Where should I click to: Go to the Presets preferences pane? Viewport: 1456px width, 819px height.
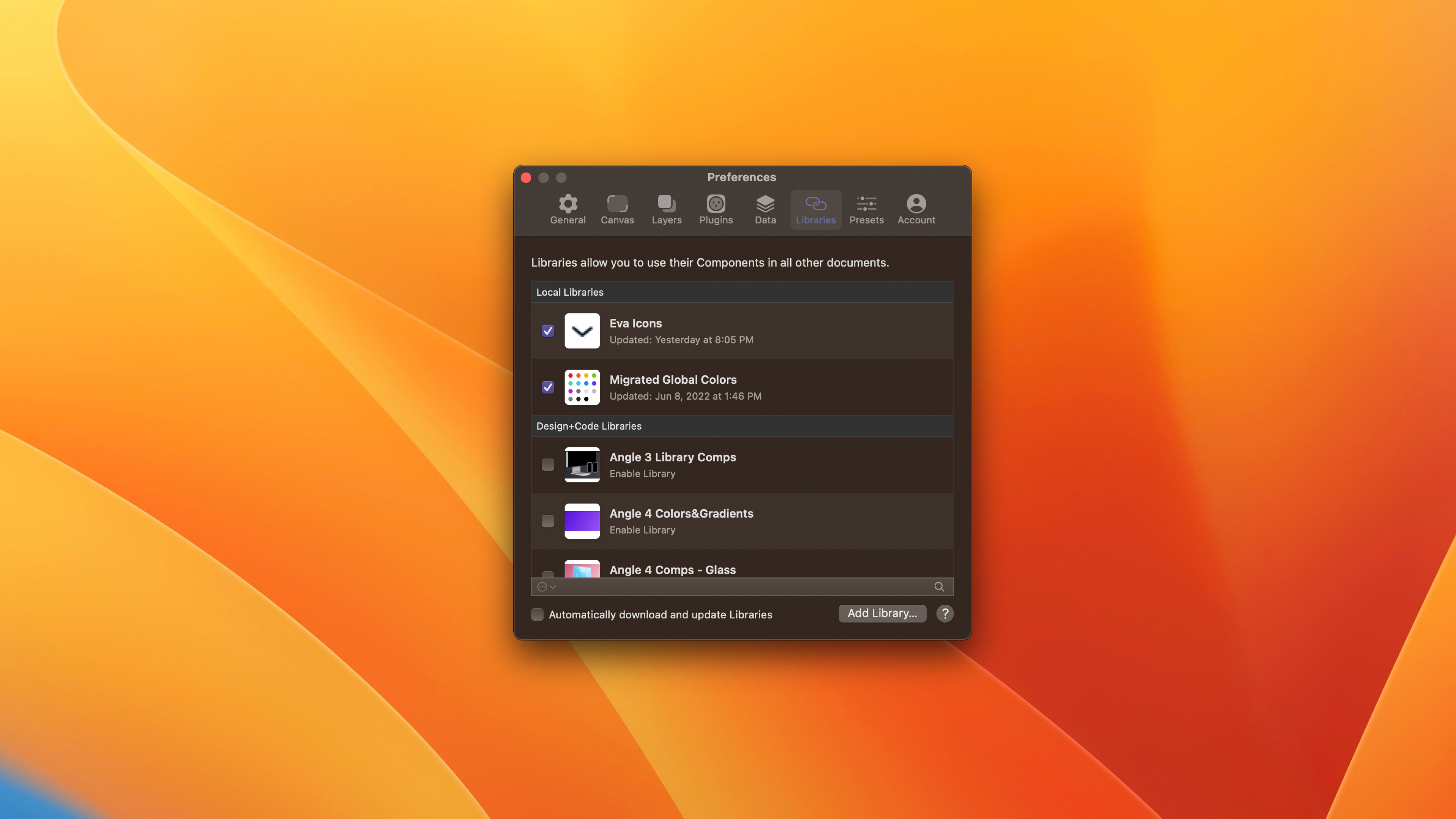point(866,209)
